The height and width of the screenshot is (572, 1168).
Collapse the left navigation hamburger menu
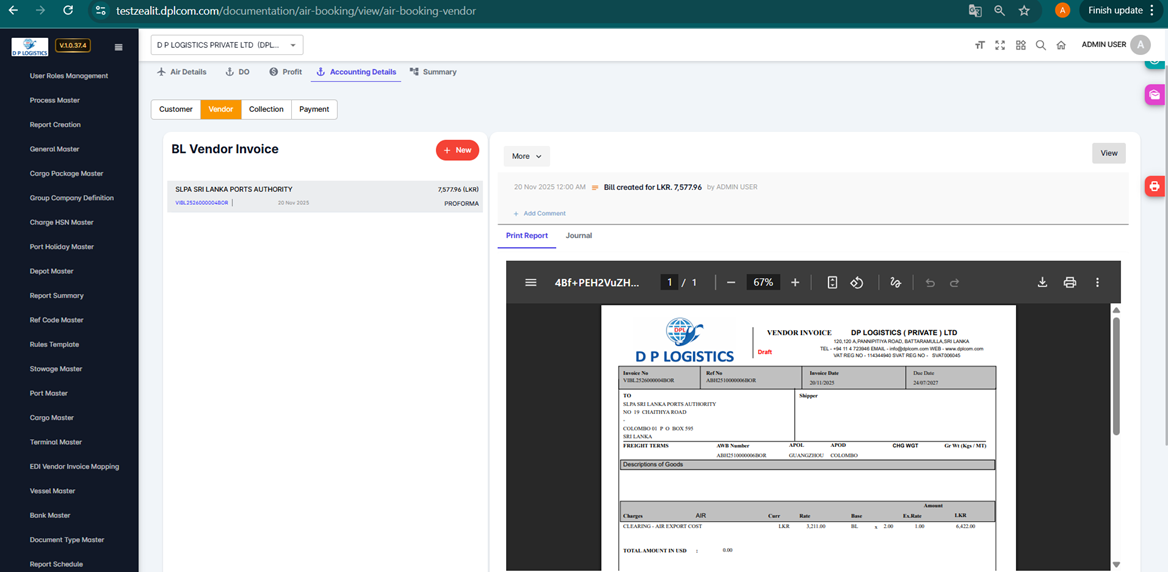(x=119, y=46)
